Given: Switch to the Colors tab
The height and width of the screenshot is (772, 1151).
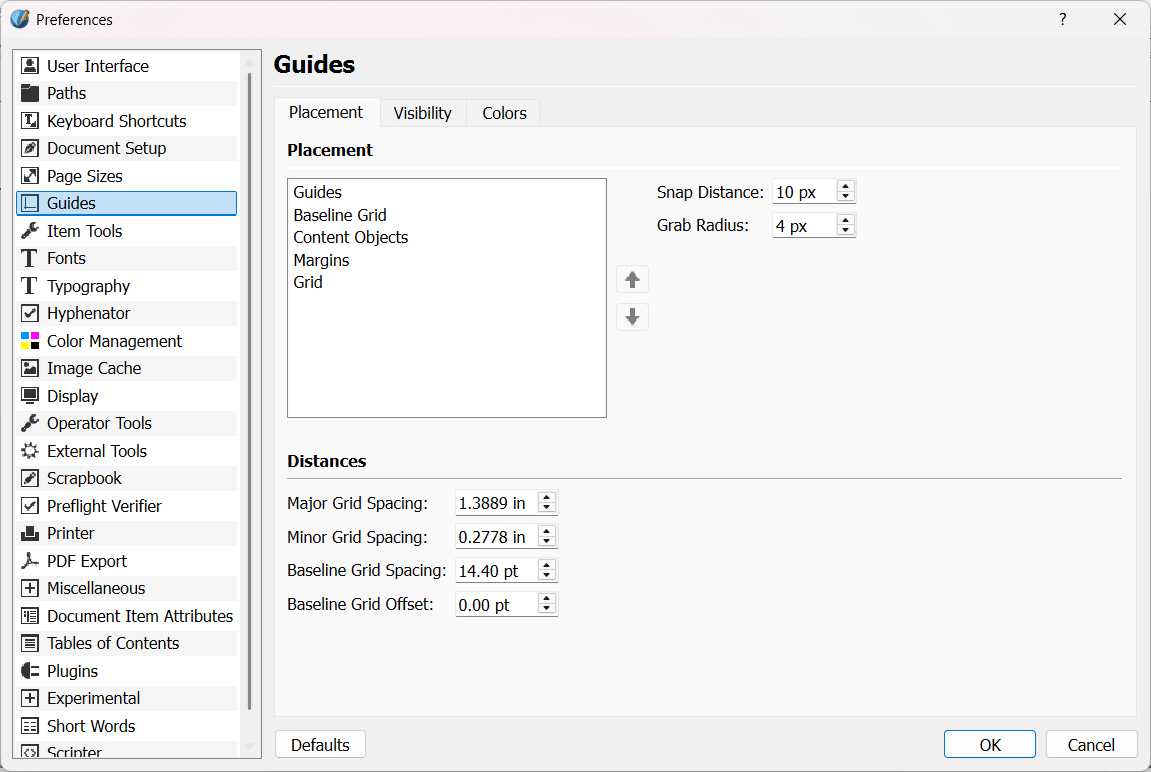Looking at the screenshot, I should (504, 113).
